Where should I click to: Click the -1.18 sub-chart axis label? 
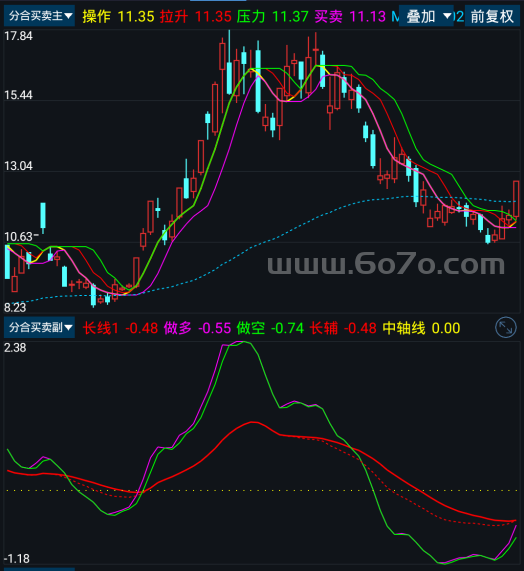17,559
